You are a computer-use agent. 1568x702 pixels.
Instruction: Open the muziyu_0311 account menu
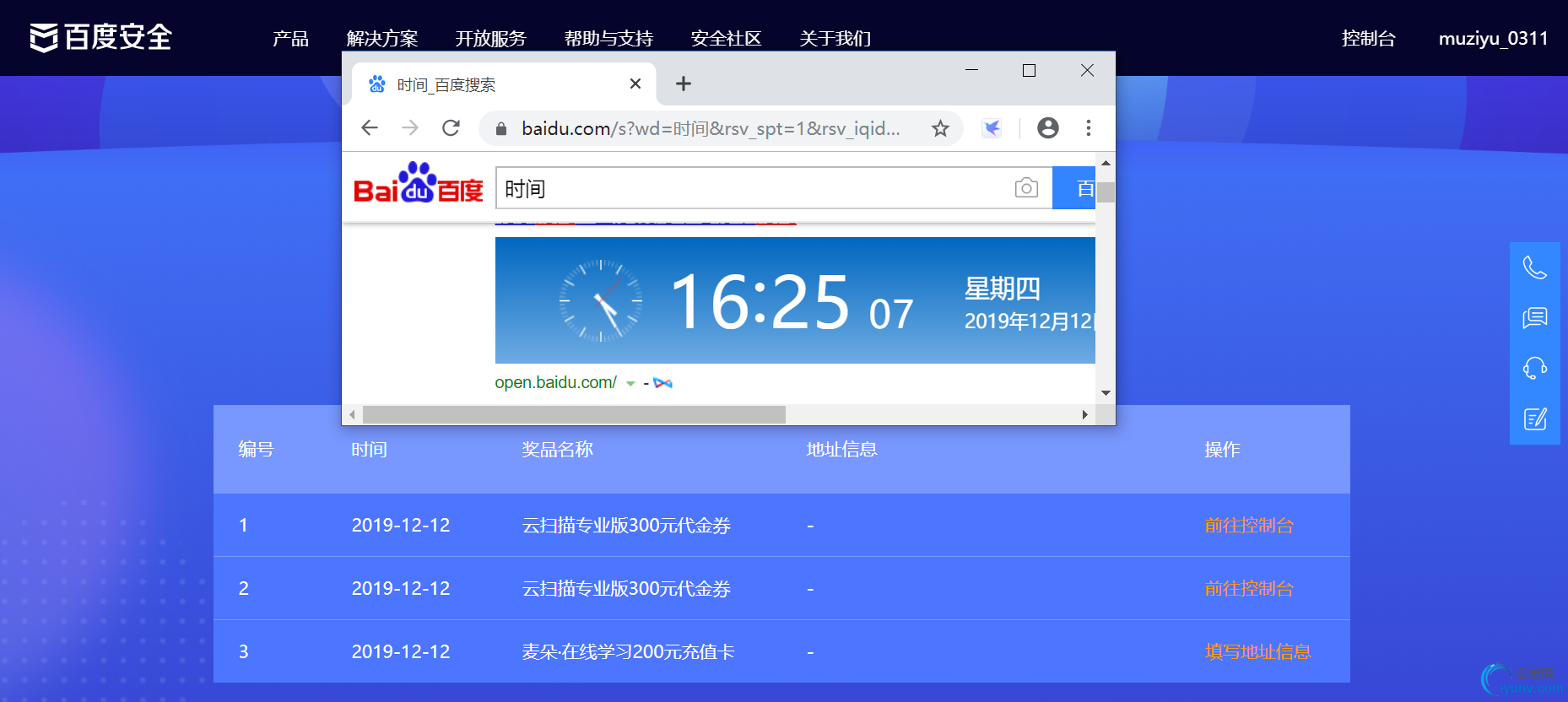pyautogui.click(x=1493, y=38)
